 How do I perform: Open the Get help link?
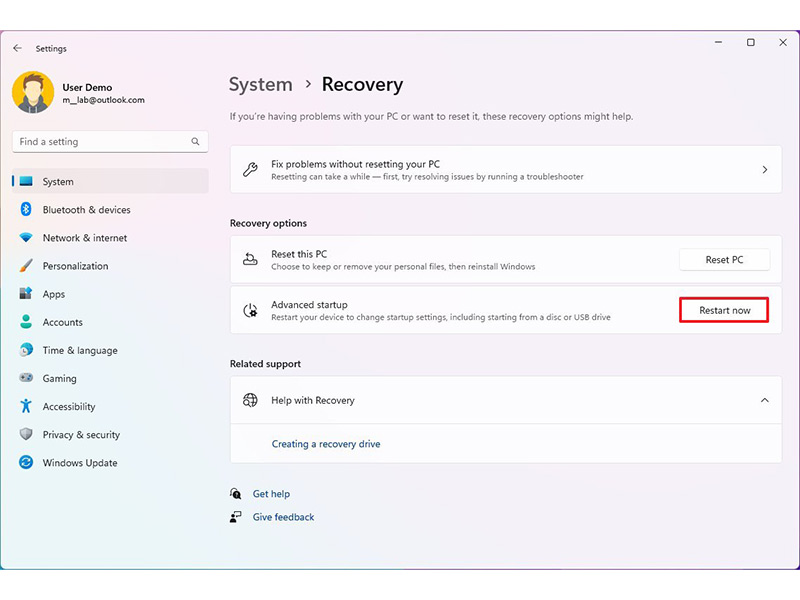pyautogui.click(x=271, y=494)
